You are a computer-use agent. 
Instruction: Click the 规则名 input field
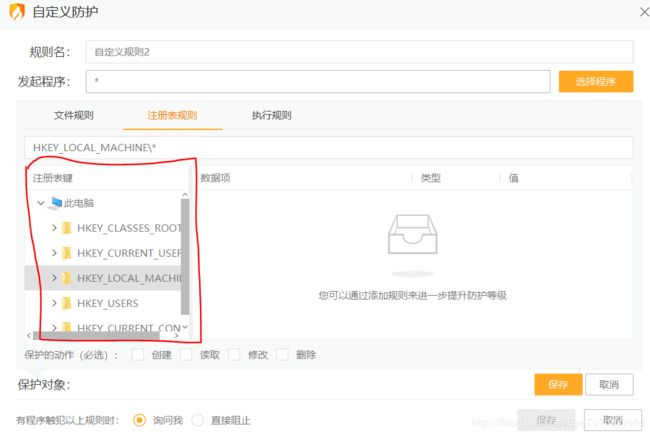359,52
